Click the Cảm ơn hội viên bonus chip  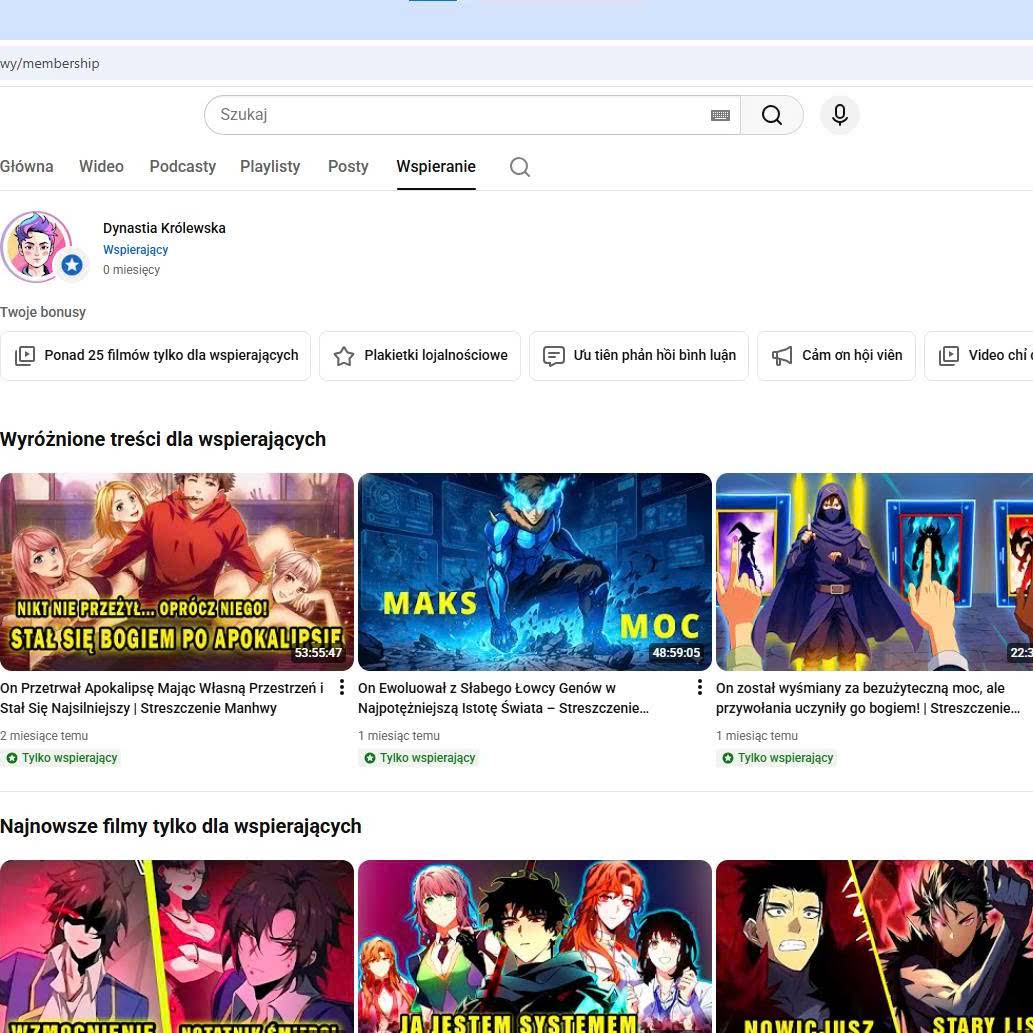pos(836,356)
